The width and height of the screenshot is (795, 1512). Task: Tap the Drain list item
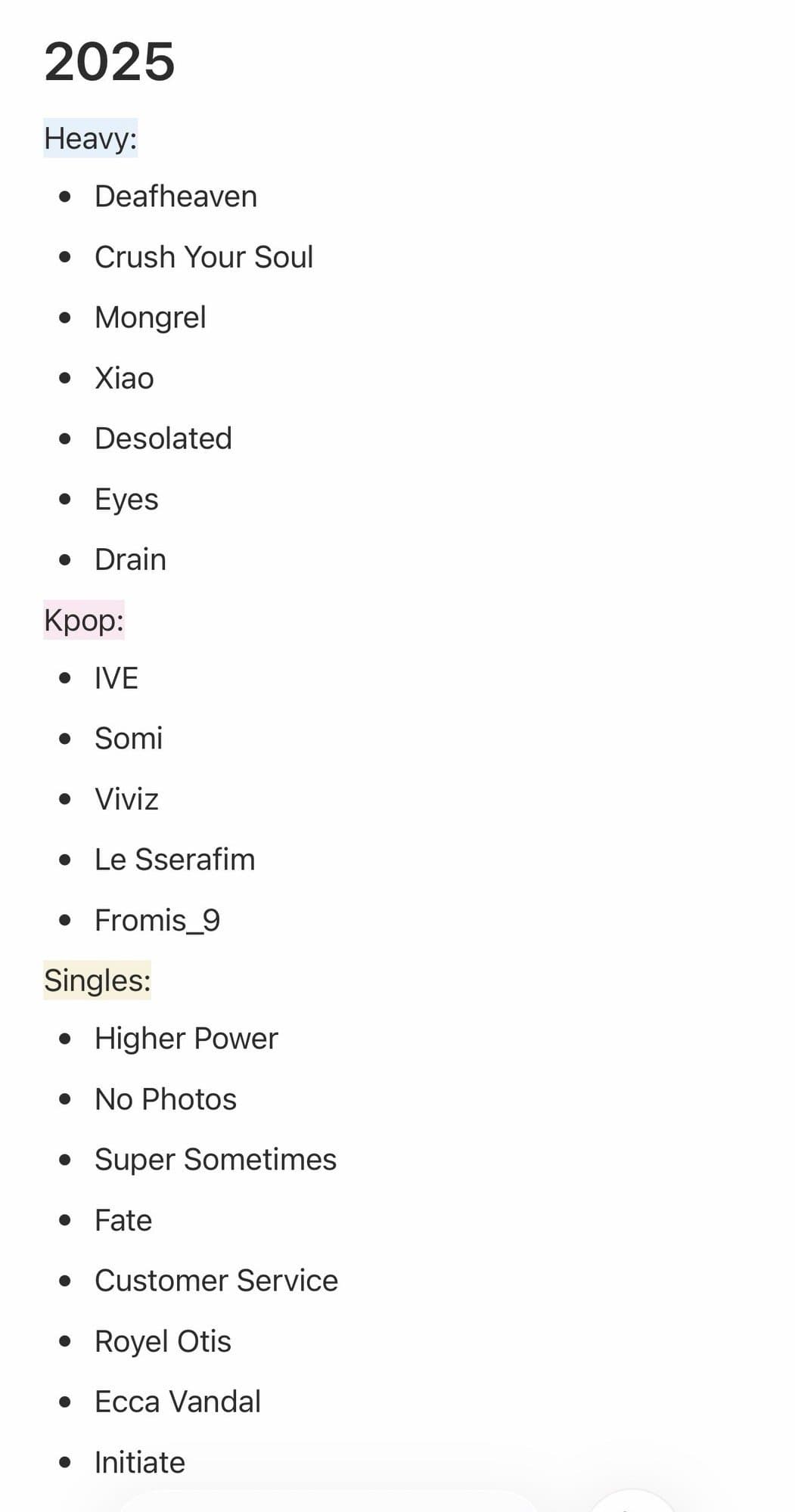(x=130, y=559)
